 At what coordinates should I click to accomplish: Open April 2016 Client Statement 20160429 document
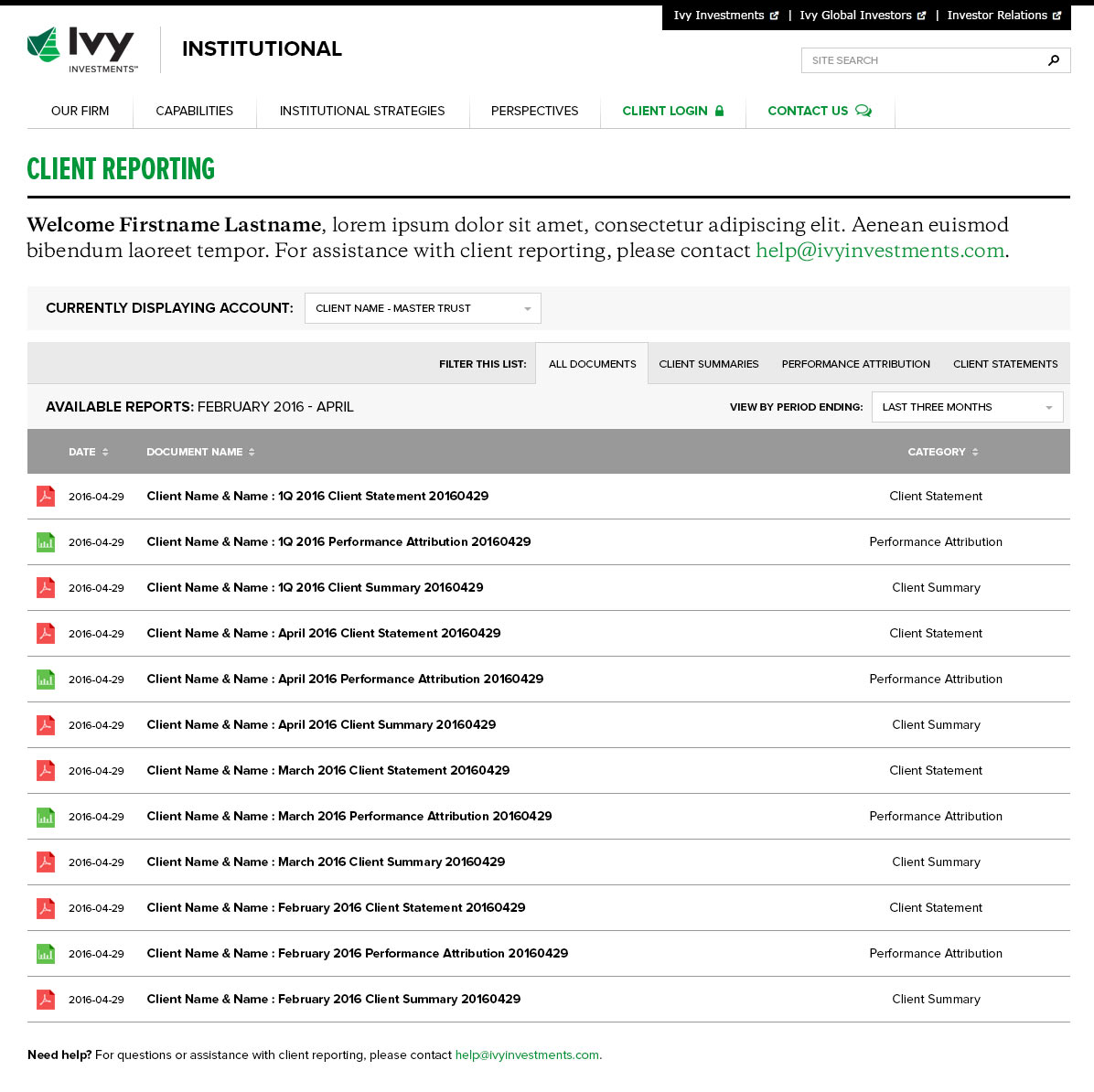coord(324,634)
